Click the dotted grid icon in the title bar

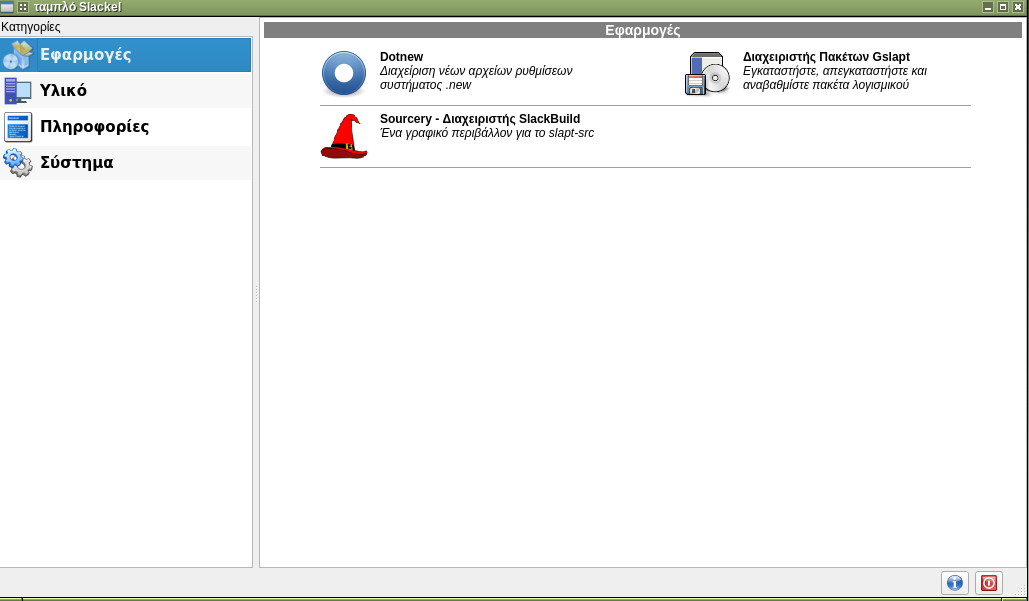pyautogui.click(x=23, y=7)
